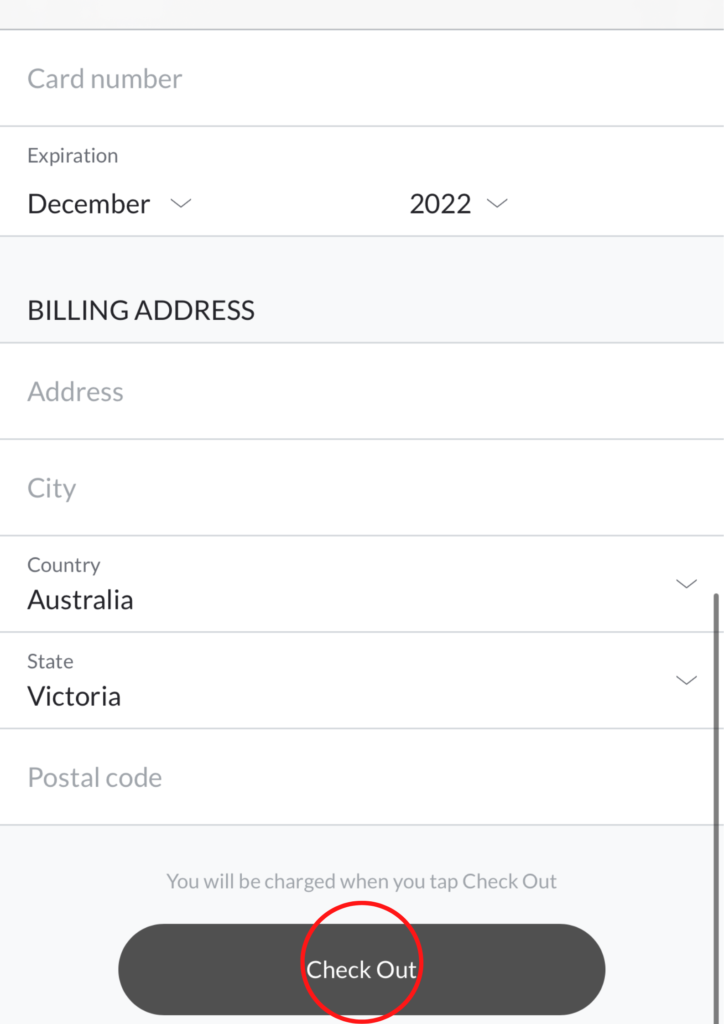Click the BILLING ADDRESS section heading
This screenshot has height=1024, width=724.
141,310
